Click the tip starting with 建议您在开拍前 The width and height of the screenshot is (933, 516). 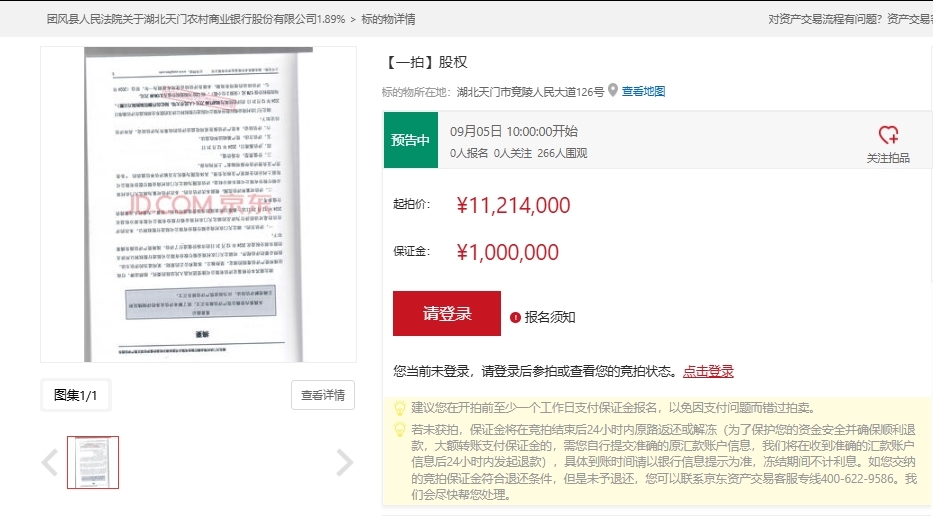pos(613,408)
